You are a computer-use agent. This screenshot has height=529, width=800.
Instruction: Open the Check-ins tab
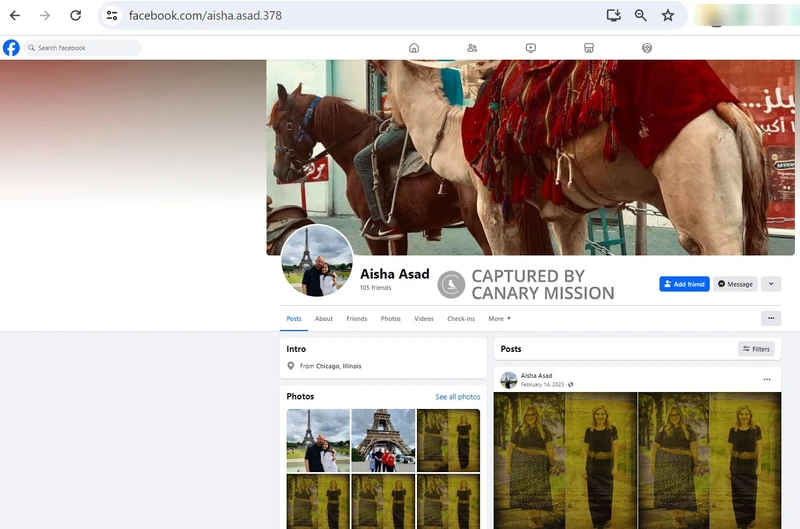tap(461, 318)
